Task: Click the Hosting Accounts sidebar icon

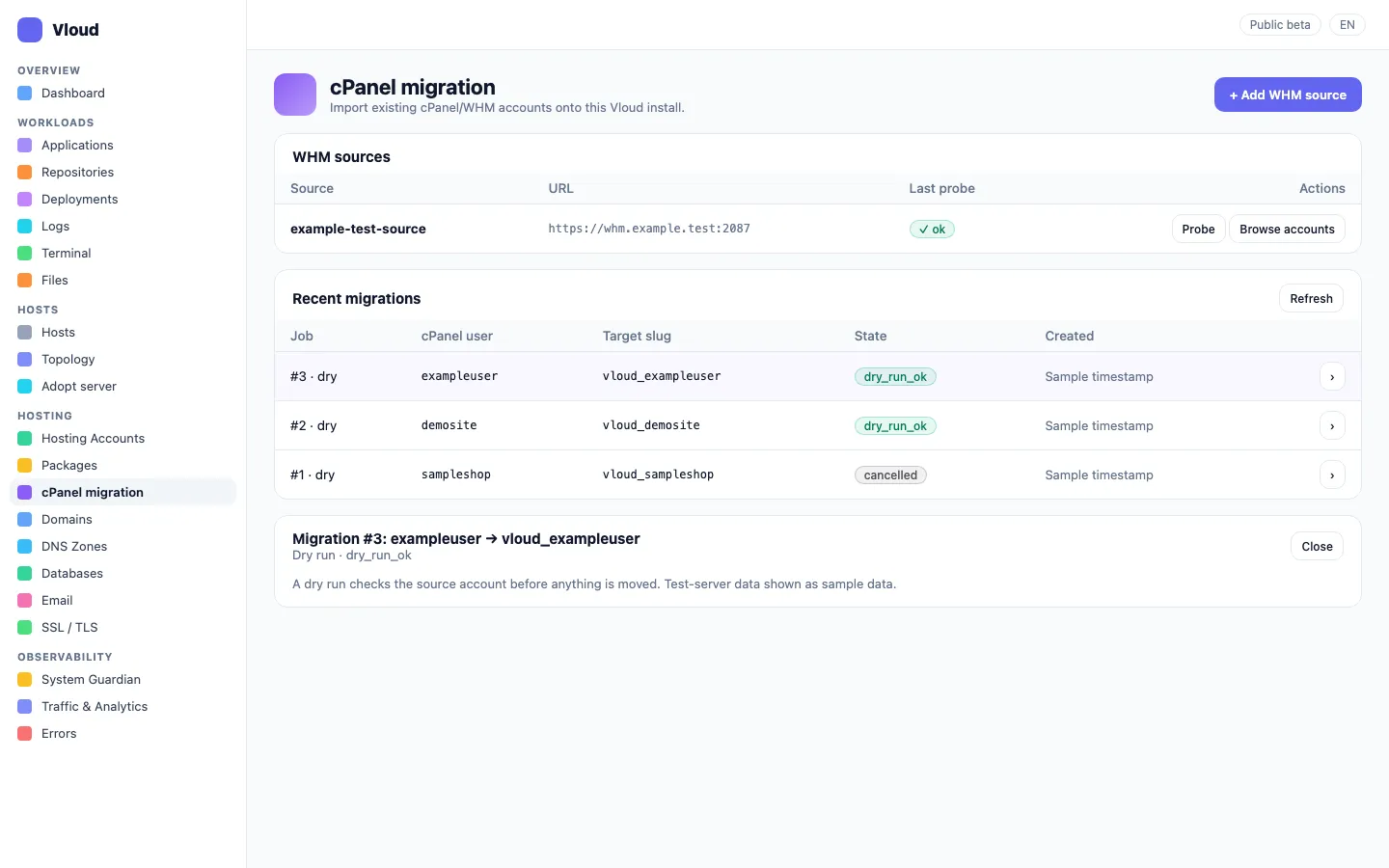Action: [25, 439]
